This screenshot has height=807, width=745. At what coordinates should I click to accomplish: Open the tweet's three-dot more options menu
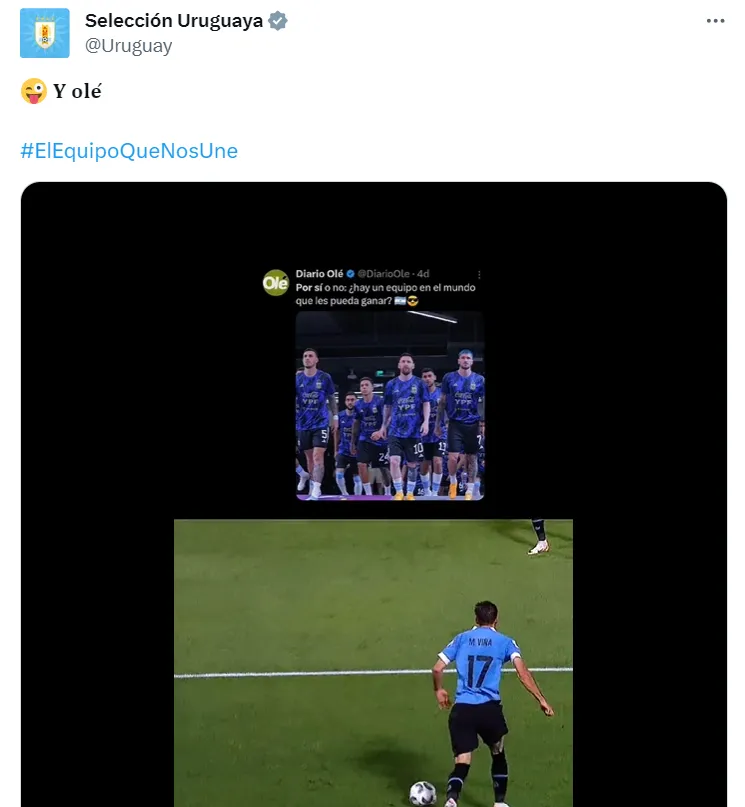coord(714,21)
